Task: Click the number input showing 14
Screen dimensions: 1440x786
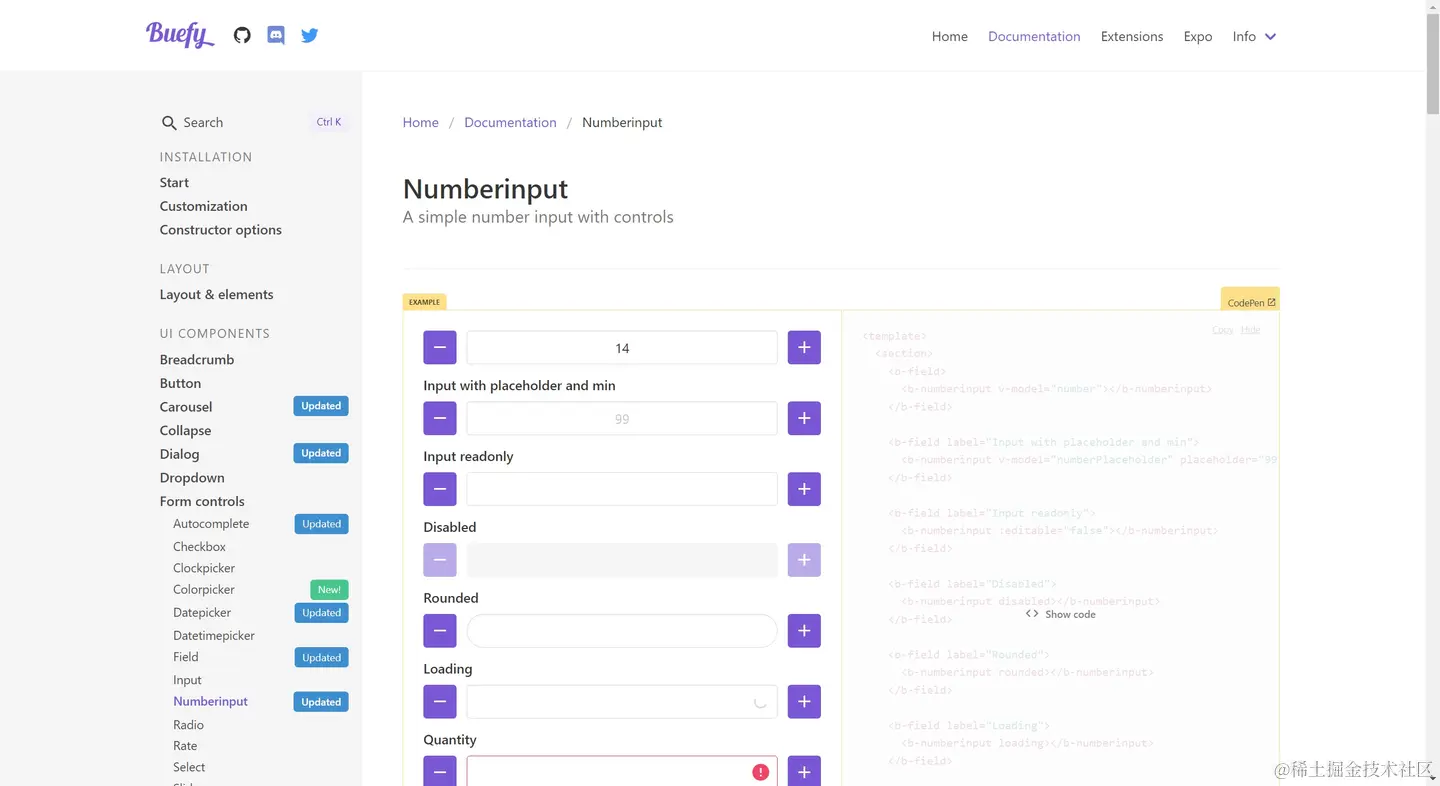Action: pos(622,348)
